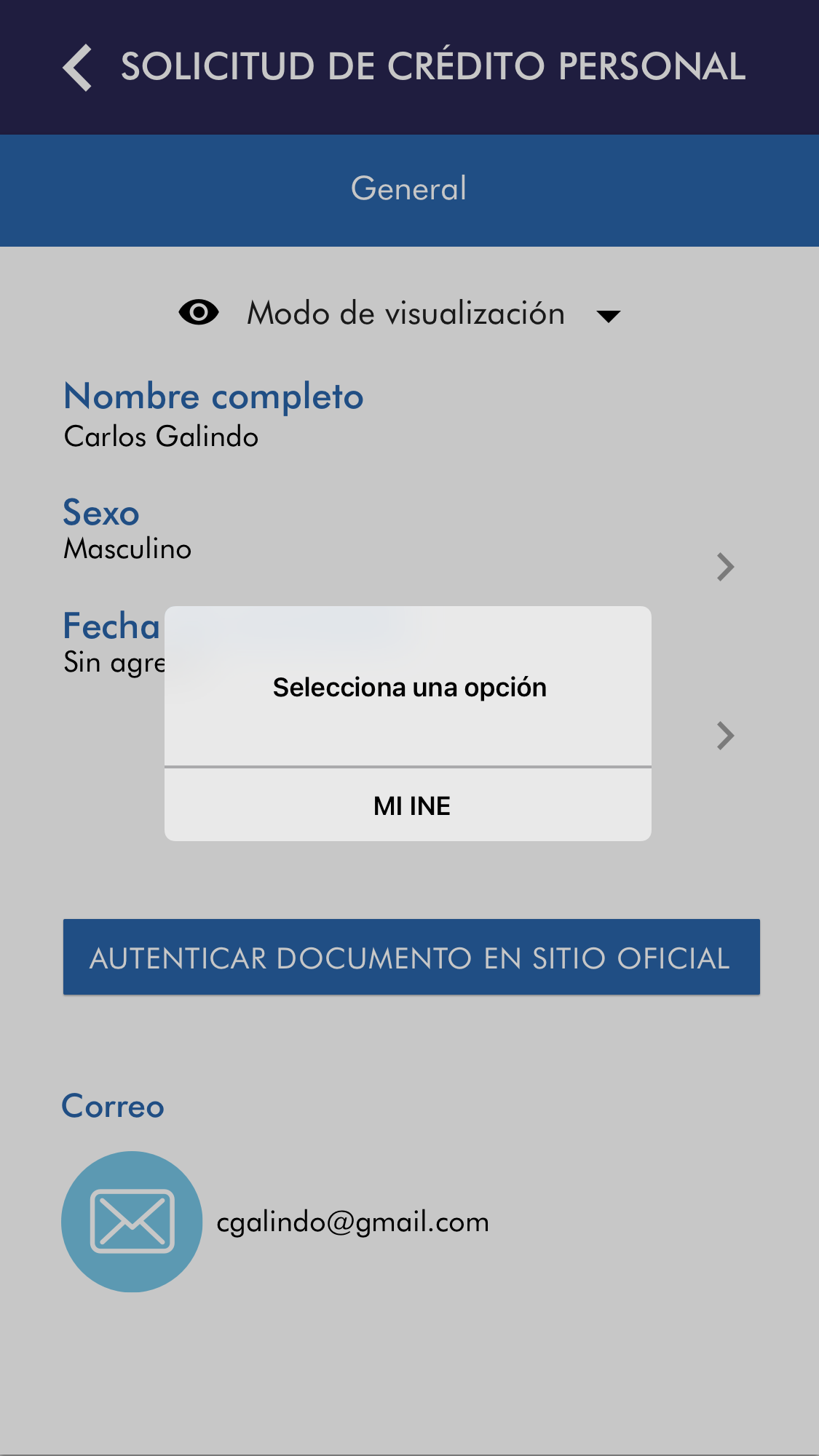
Task: Click the Correo section heading
Action: point(113,1106)
